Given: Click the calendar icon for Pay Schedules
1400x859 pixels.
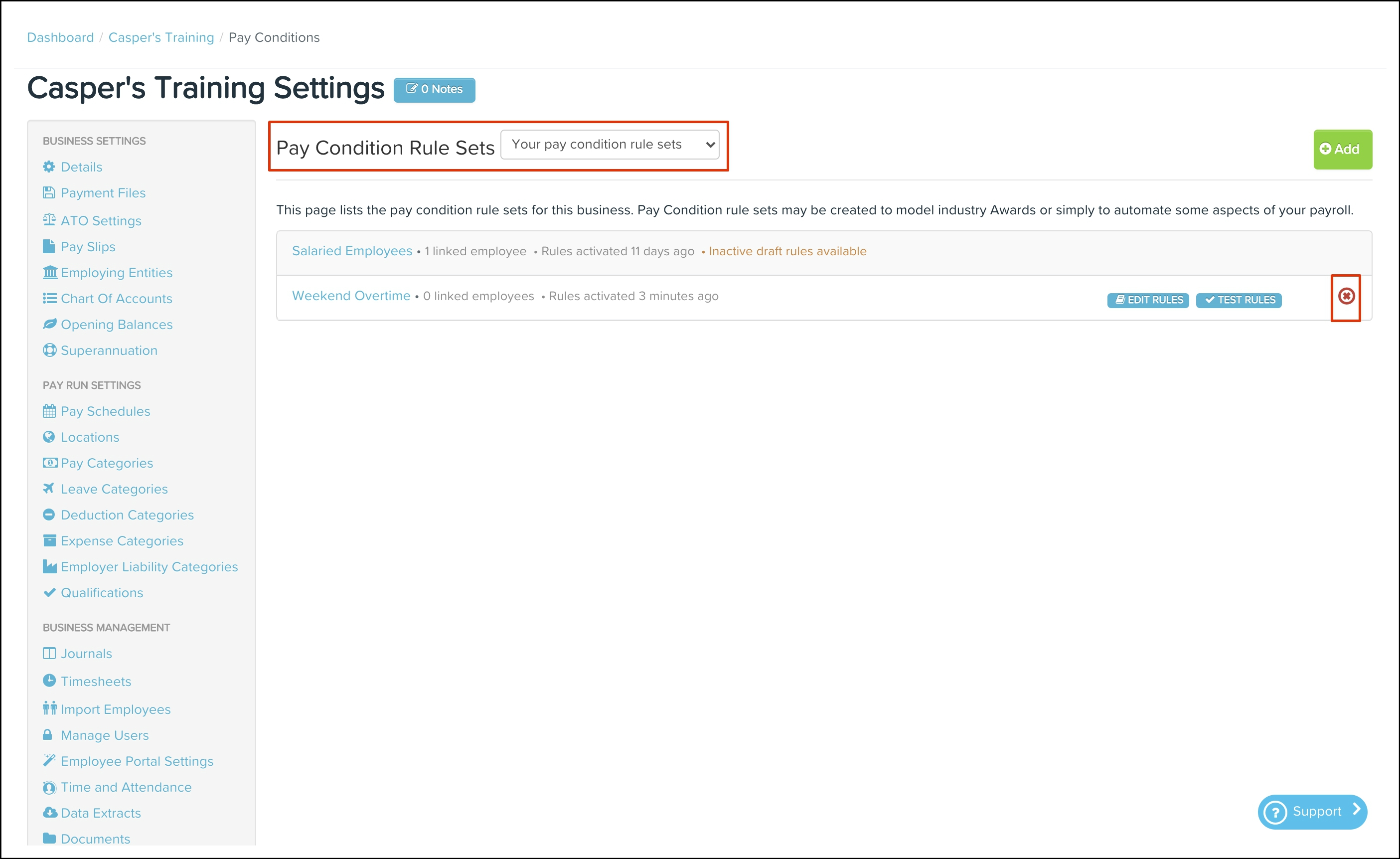Looking at the screenshot, I should 49,411.
